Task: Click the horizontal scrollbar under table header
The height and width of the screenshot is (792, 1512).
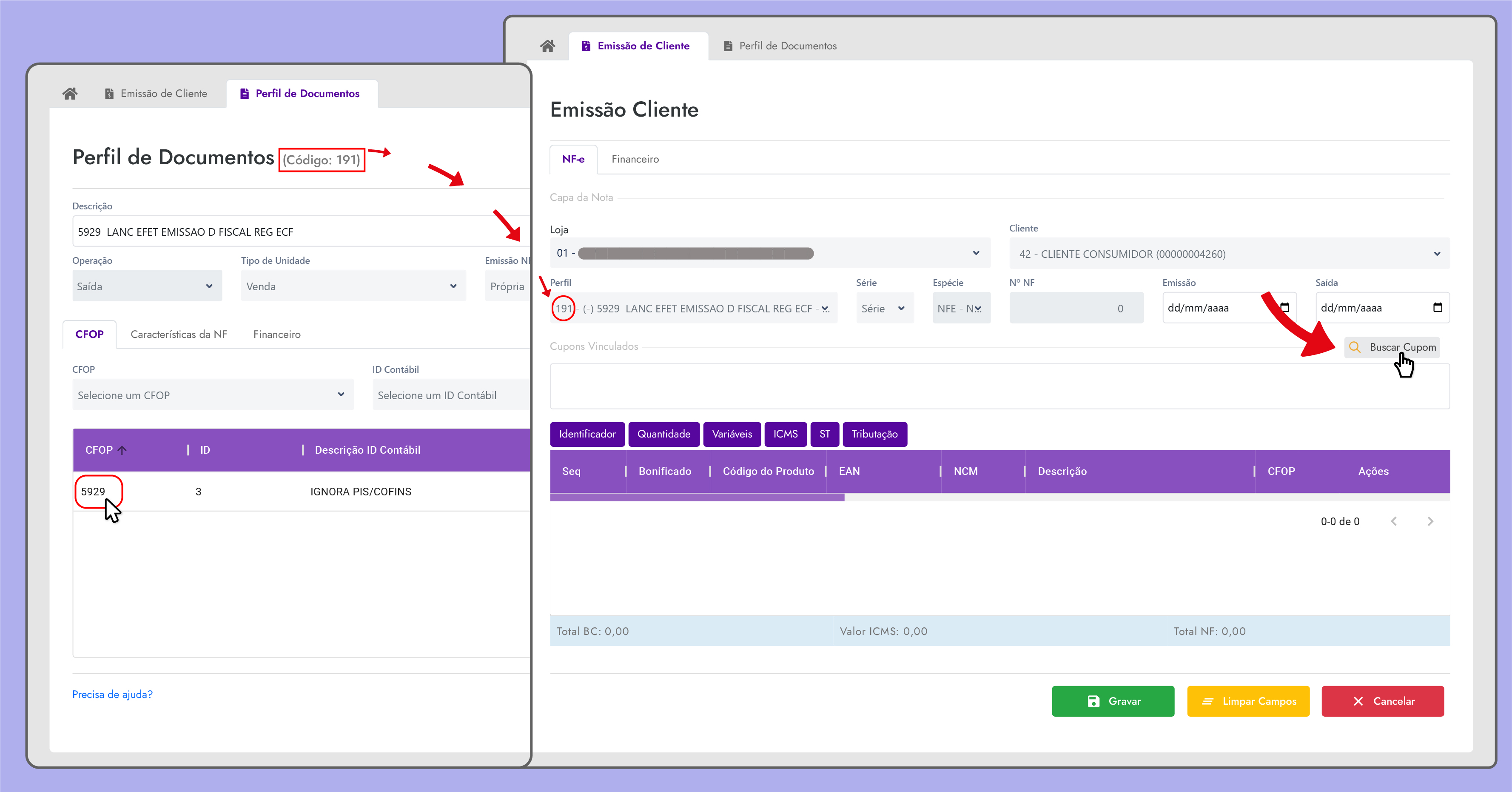Action: pos(697,498)
